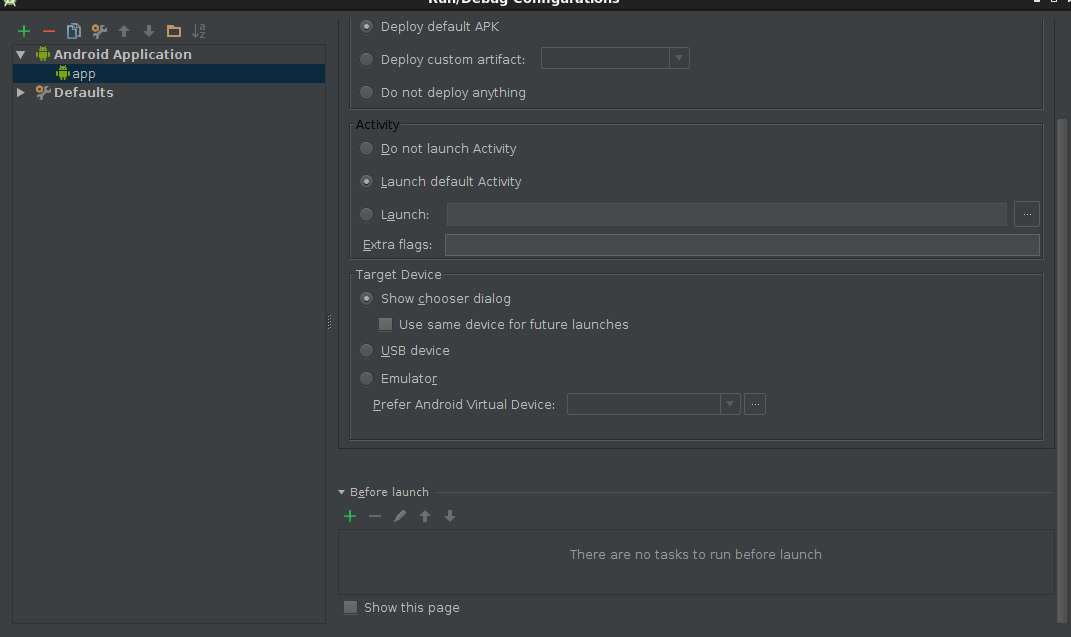Choose Do not deploy anything
The height and width of the screenshot is (637, 1071).
coord(367,92)
